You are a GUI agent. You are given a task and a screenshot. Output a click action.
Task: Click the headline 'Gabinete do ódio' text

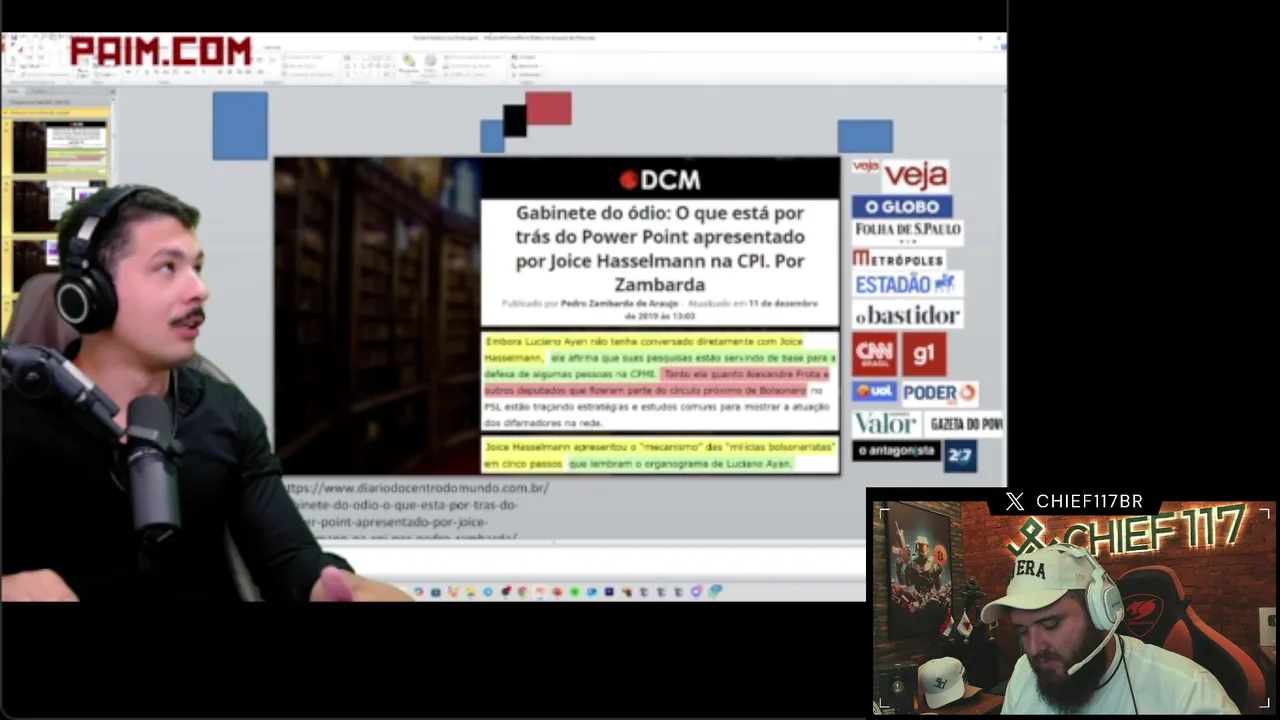pyautogui.click(x=660, y=249)
